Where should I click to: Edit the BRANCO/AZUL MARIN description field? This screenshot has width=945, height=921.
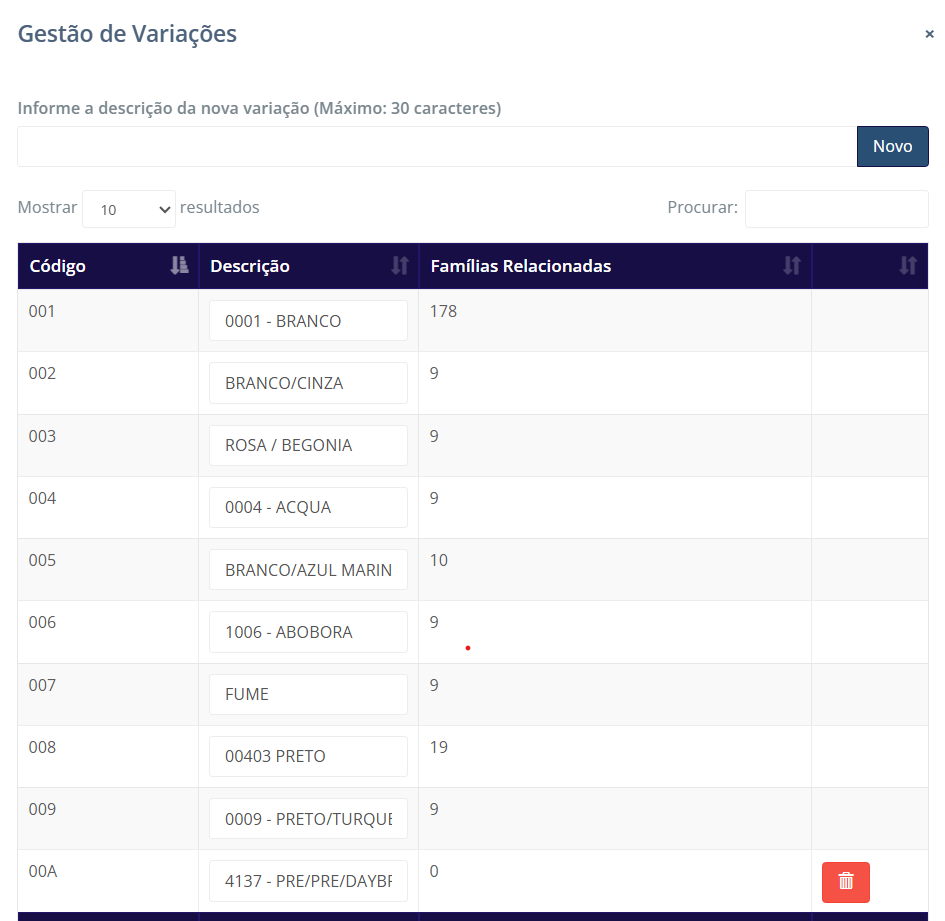click(308, 570)
